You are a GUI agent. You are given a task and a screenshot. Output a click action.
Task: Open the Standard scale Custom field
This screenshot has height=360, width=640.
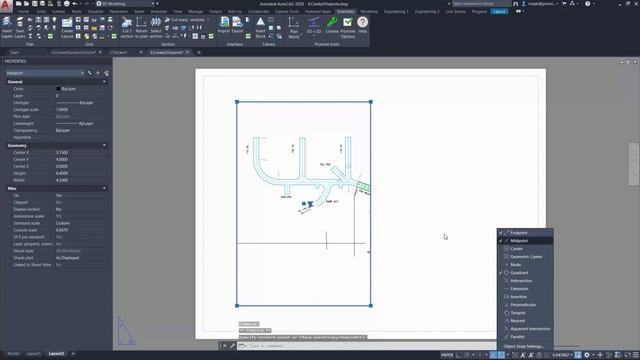click(x=82, y=223)
